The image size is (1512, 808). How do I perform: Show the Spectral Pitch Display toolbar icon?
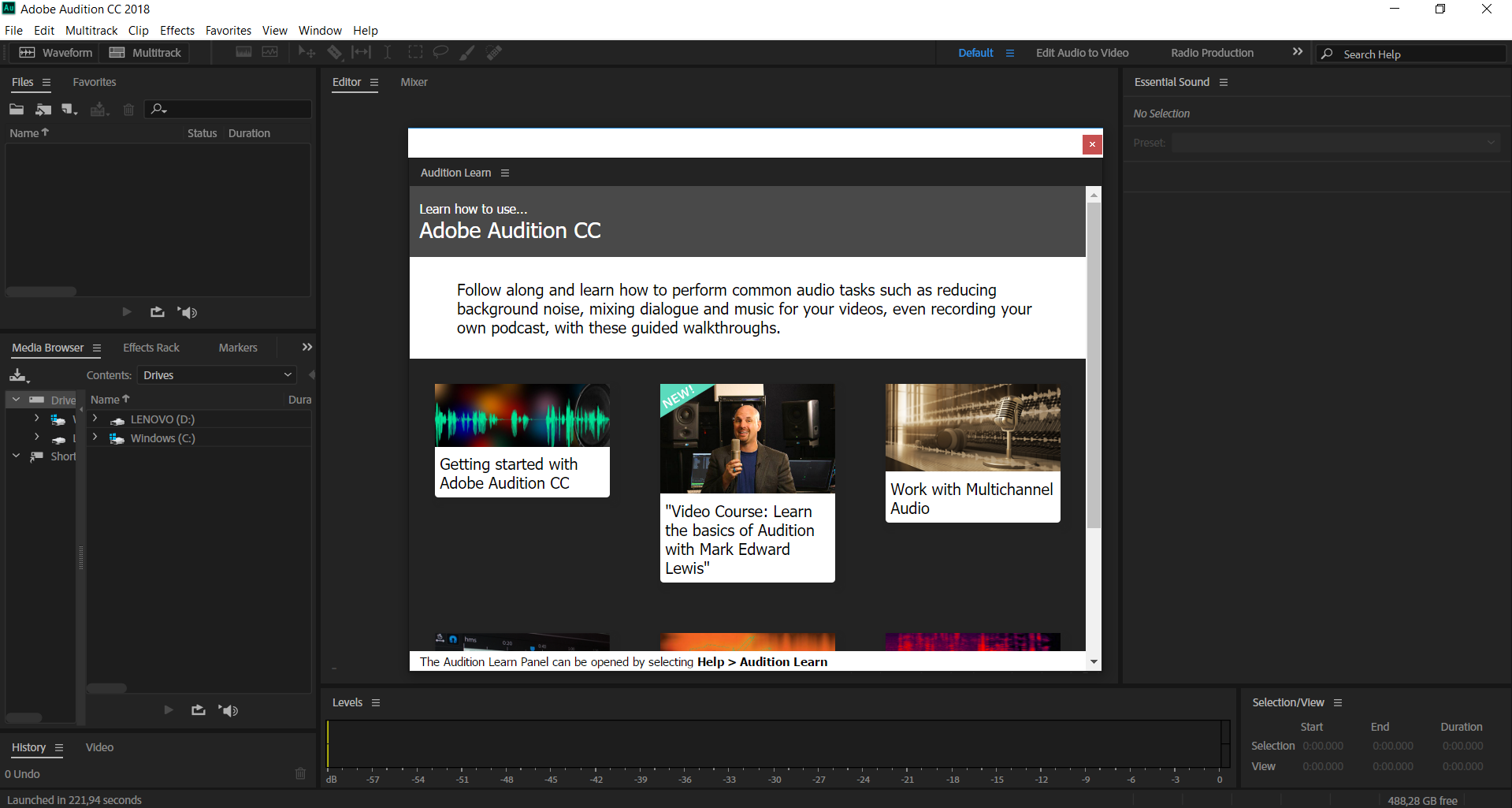point(270,52)
